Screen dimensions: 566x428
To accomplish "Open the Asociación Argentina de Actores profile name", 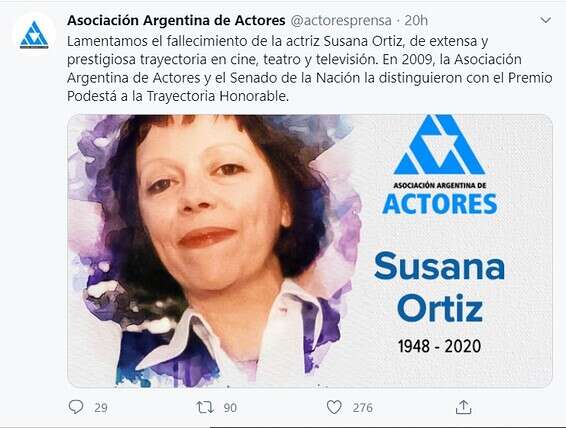I will point(176,20).
